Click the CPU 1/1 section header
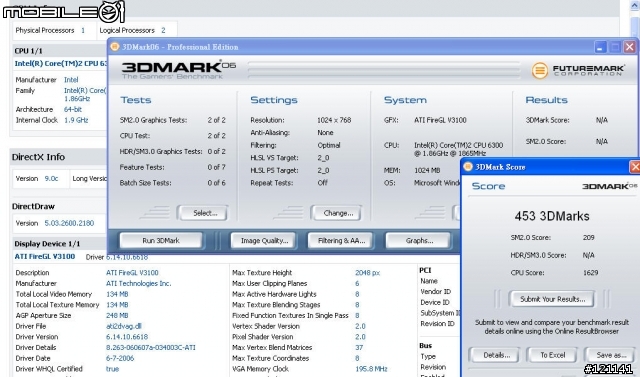The width and height of the screenshot is (640, 377). point(29,51)
